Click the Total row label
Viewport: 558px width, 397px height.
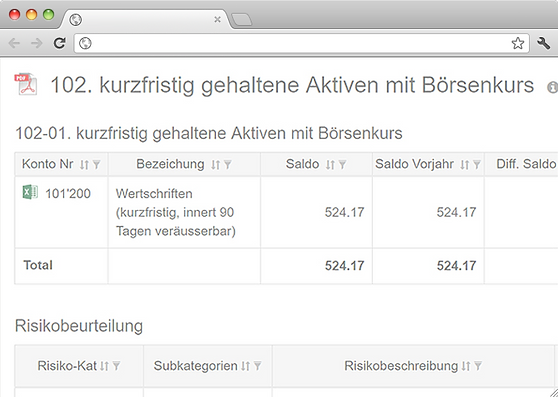point(38,265)
